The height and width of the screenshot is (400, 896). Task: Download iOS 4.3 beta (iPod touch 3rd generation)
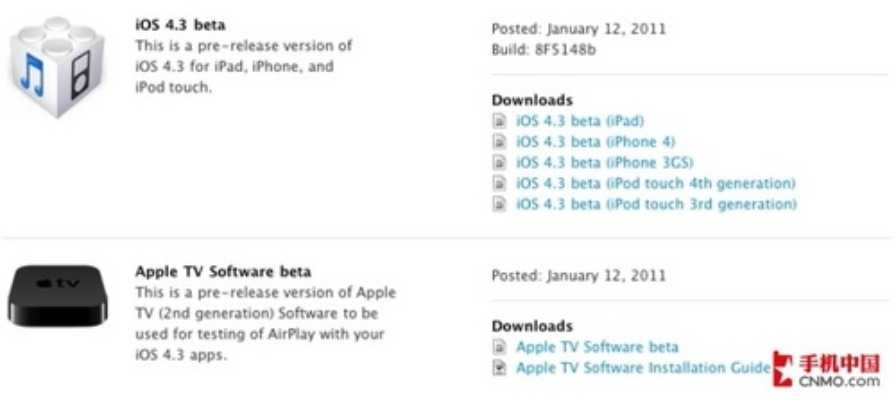[656, 205]
